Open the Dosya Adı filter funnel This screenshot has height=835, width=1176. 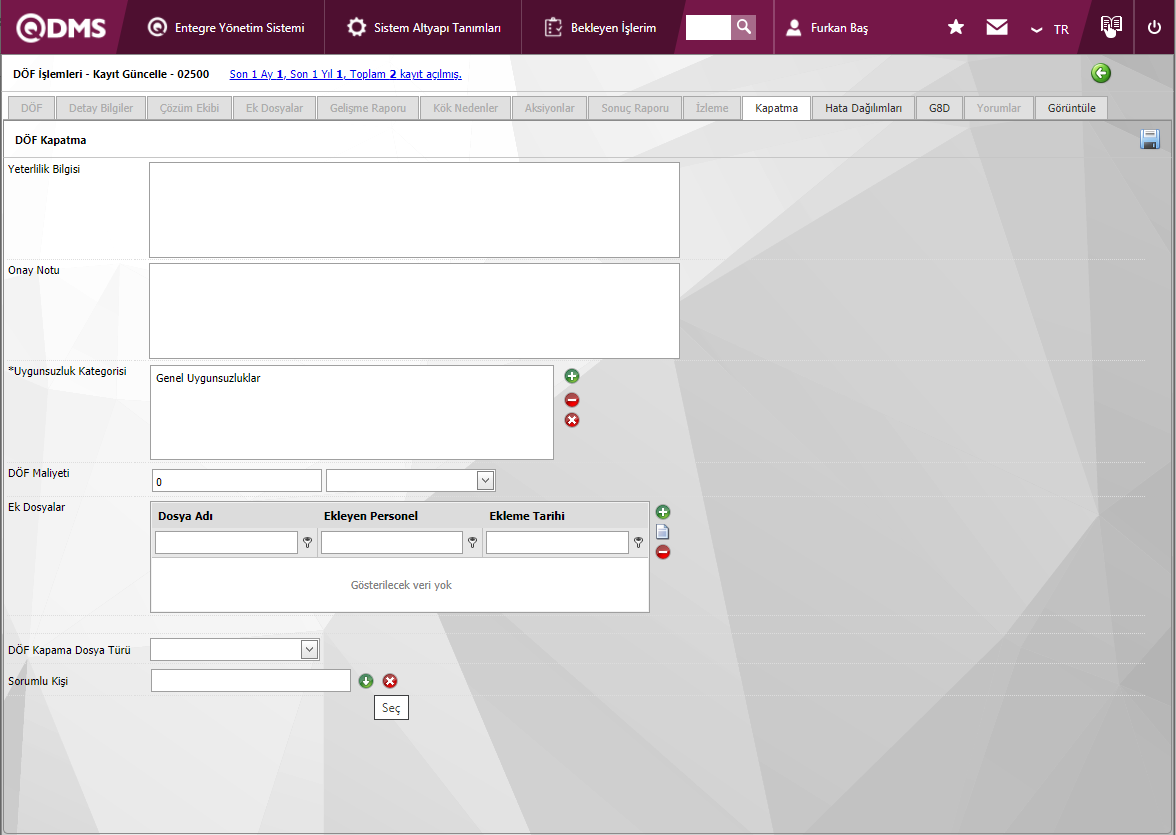tap(308, 542)
